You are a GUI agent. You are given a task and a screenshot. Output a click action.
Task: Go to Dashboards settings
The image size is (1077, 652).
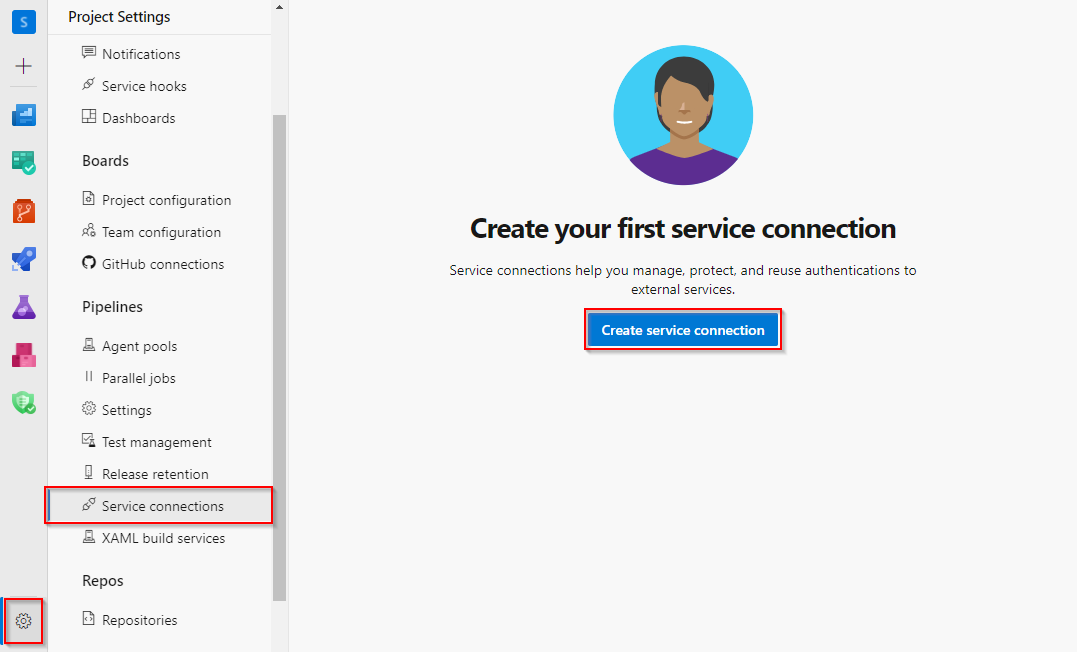point(140,117)
